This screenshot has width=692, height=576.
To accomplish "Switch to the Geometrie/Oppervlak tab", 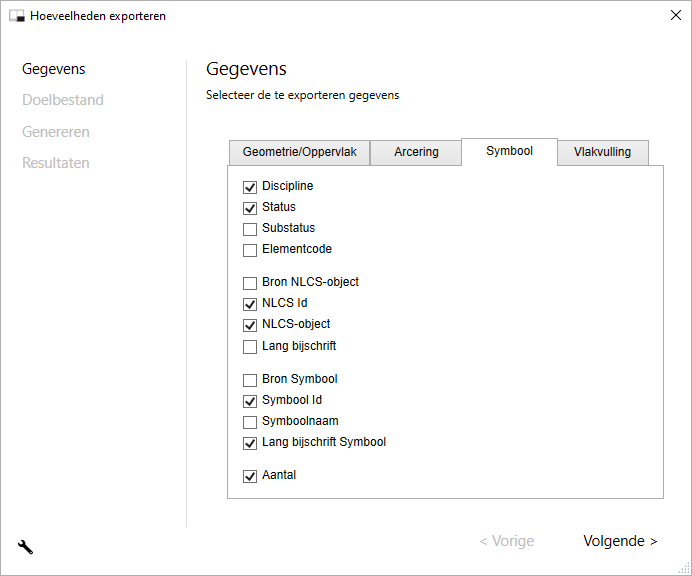I will click(299, 153).
